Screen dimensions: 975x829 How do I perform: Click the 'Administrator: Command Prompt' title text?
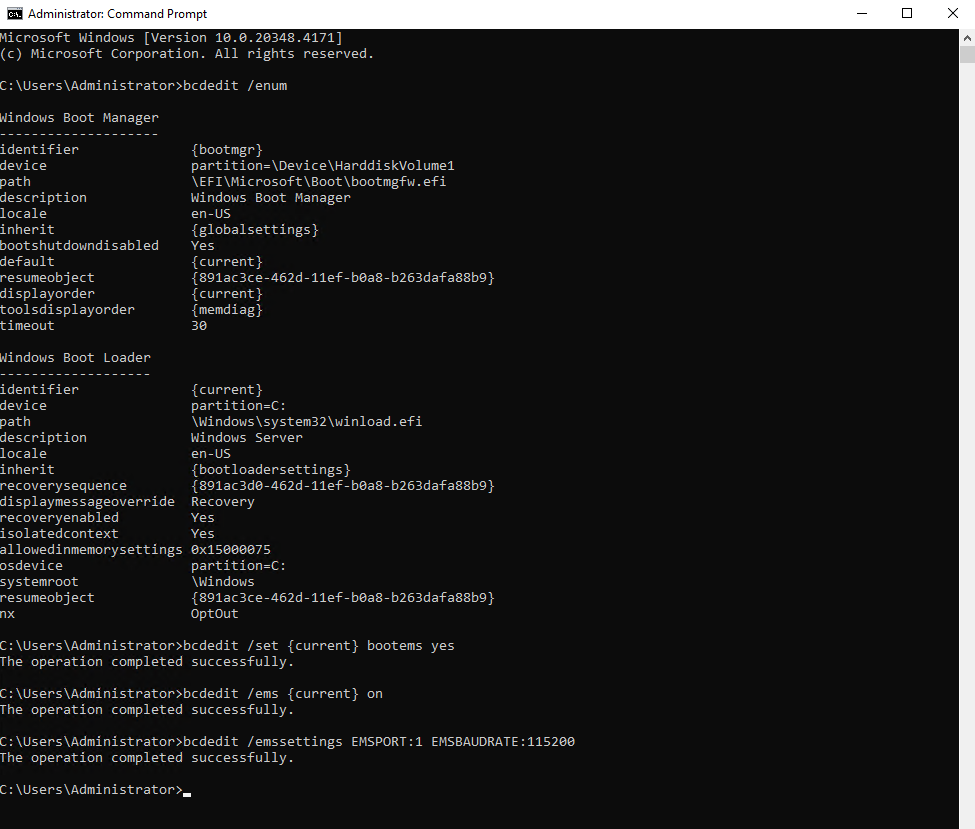pyautogui.click(x=118, y=14)
